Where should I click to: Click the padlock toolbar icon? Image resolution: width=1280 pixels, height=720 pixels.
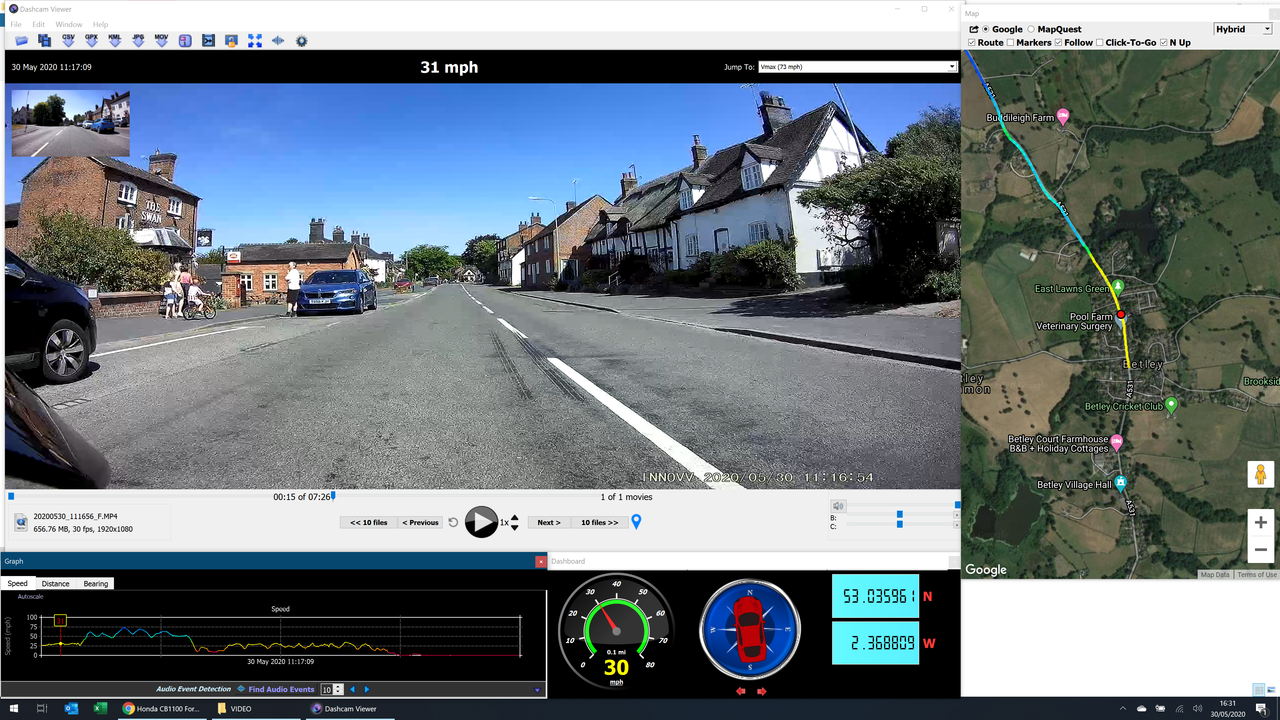coord(231,41)
